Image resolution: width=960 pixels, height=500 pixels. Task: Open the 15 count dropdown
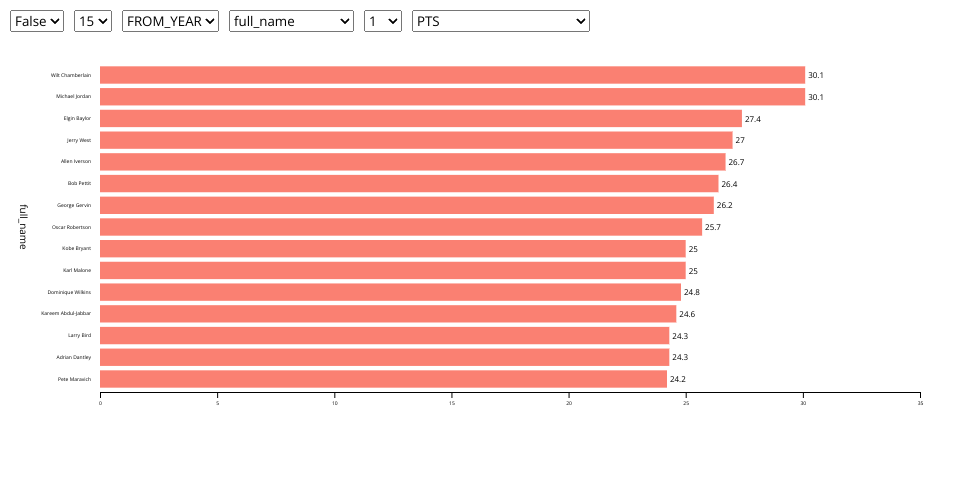click(x=92, y=21)
